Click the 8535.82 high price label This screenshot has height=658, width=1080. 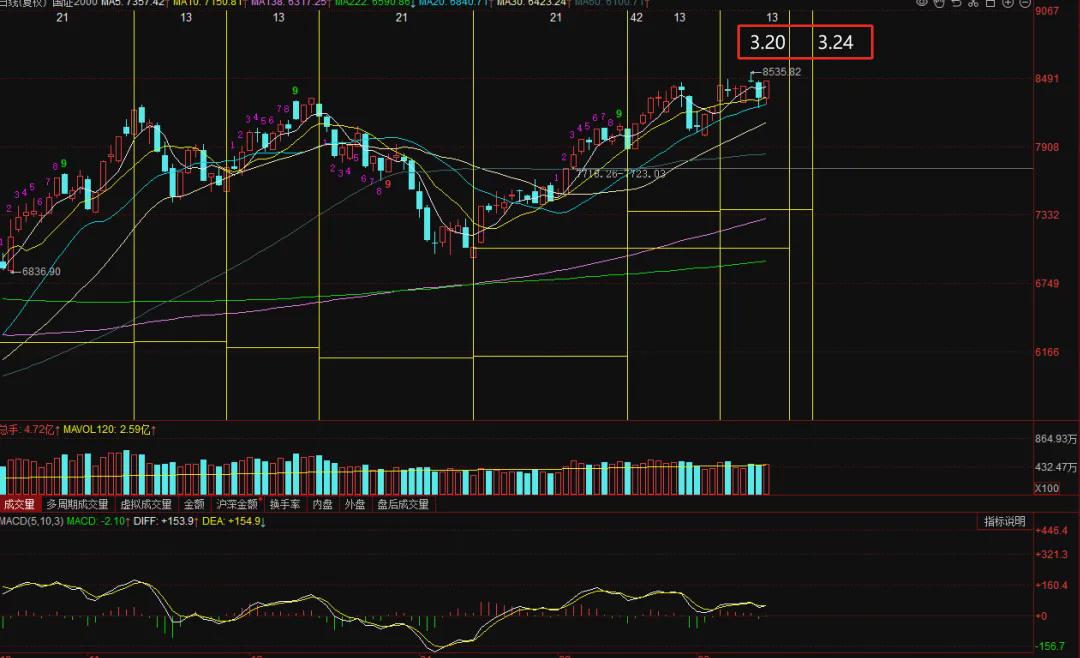click(x=781, y=72)
